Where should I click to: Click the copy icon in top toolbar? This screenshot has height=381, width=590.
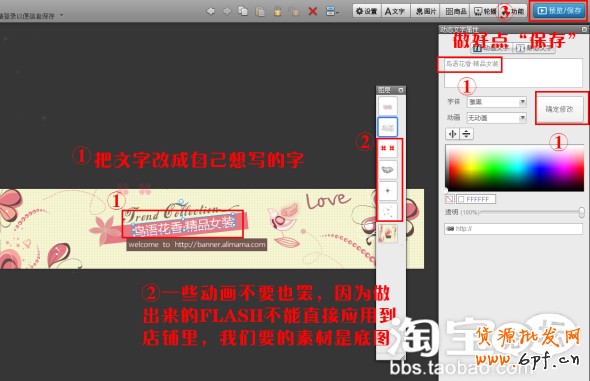[243, 11]
